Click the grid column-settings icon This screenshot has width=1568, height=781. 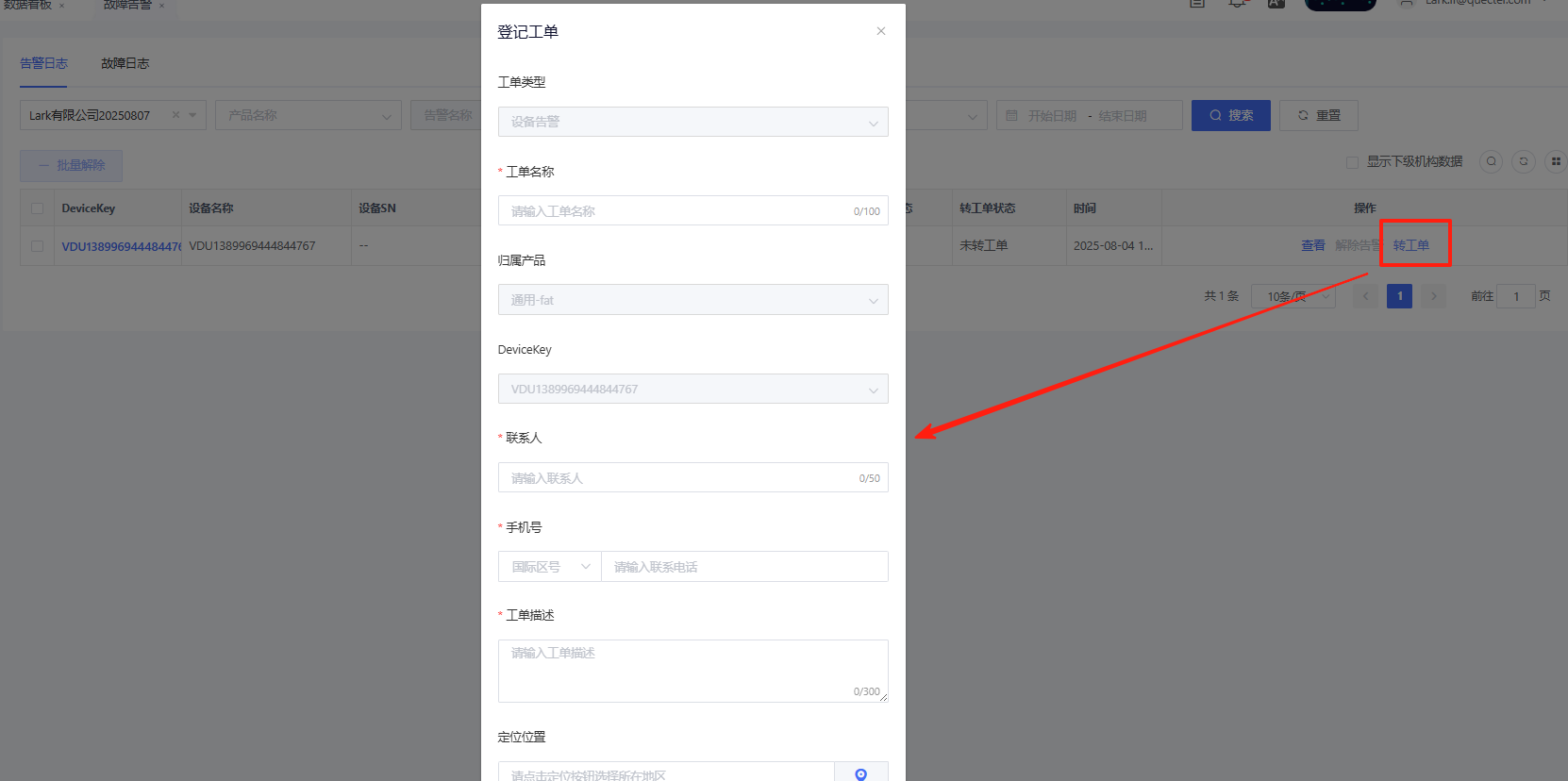[1555, 161]
